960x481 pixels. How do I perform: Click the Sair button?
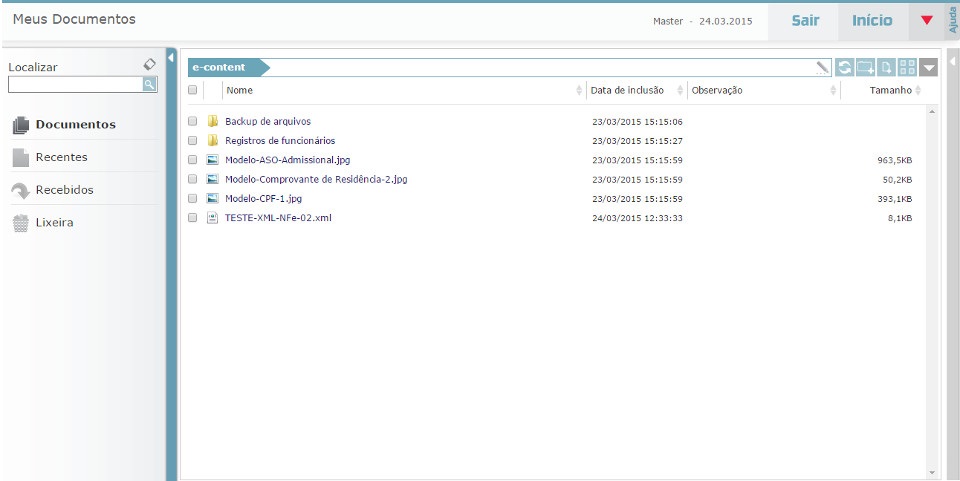click(x=805, y=20)
